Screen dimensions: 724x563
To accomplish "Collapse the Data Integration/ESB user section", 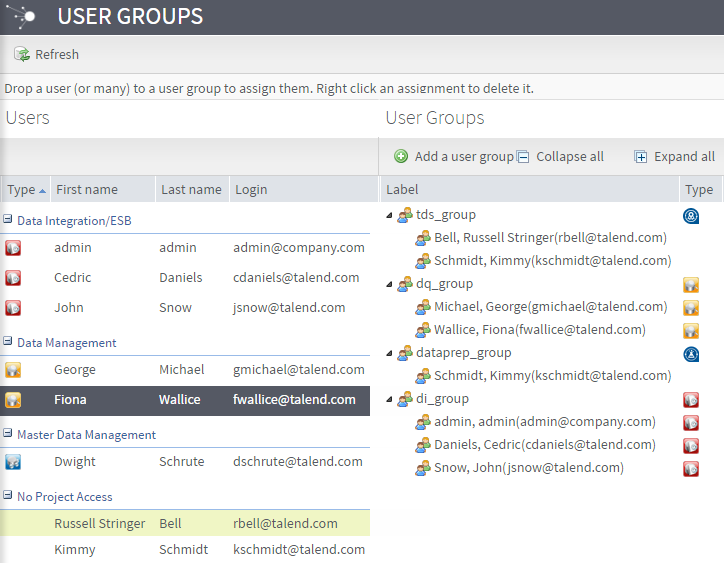I will (8, 220).
